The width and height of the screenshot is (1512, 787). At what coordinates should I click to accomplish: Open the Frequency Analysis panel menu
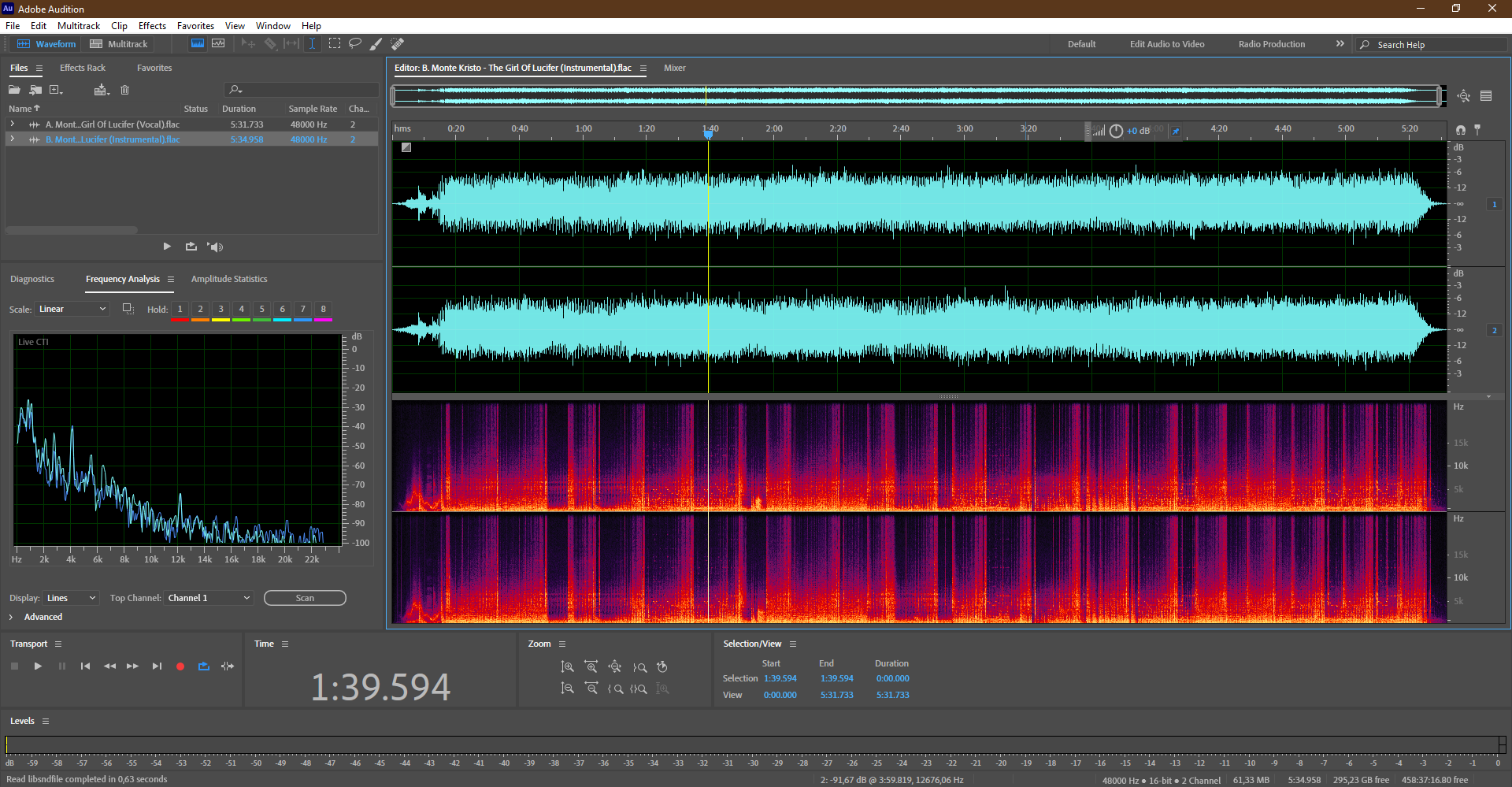pos(170,280)
